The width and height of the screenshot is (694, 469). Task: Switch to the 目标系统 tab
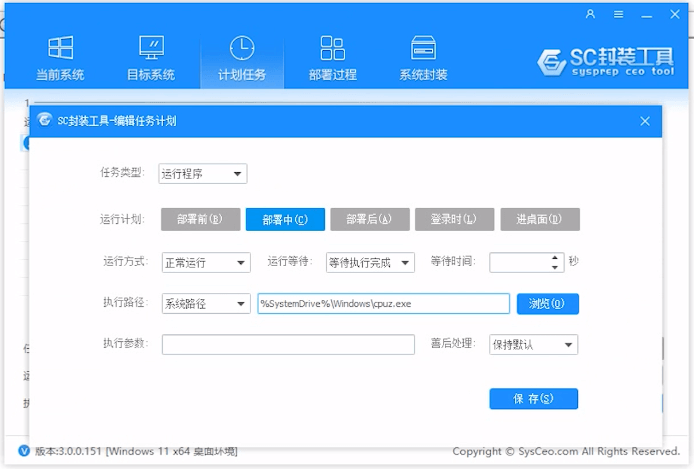click(151, 59)
